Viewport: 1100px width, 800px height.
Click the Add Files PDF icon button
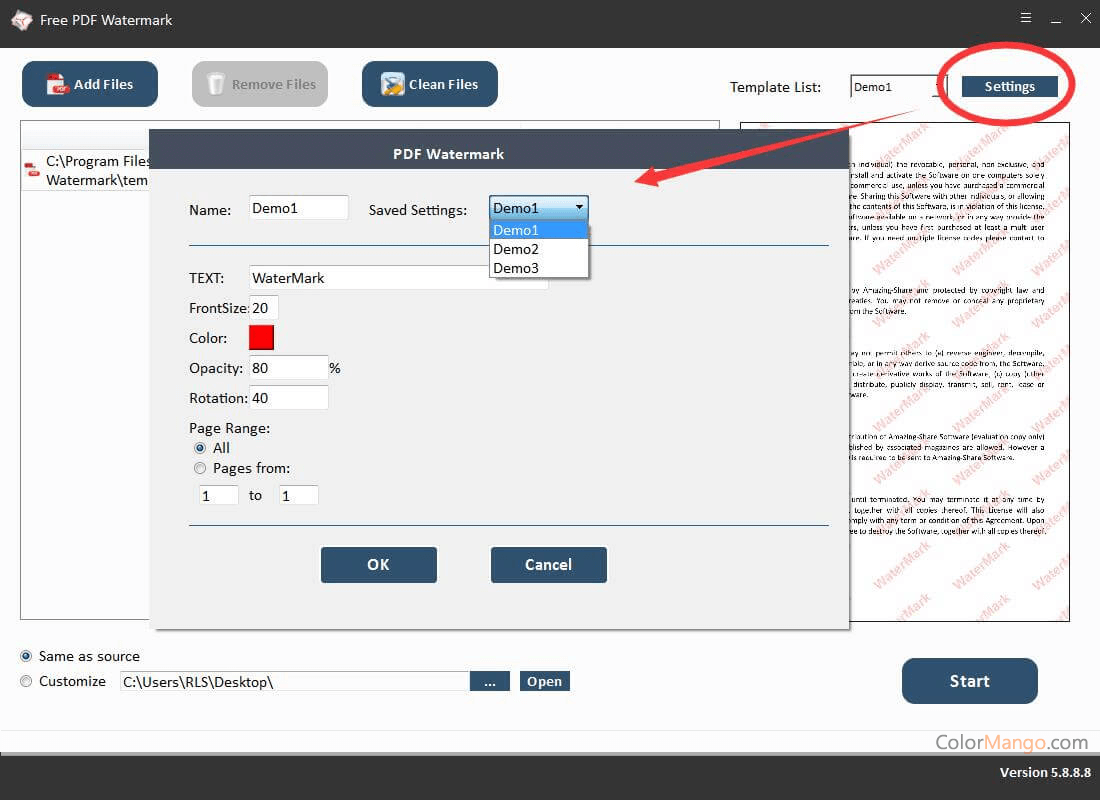[57, 85]
